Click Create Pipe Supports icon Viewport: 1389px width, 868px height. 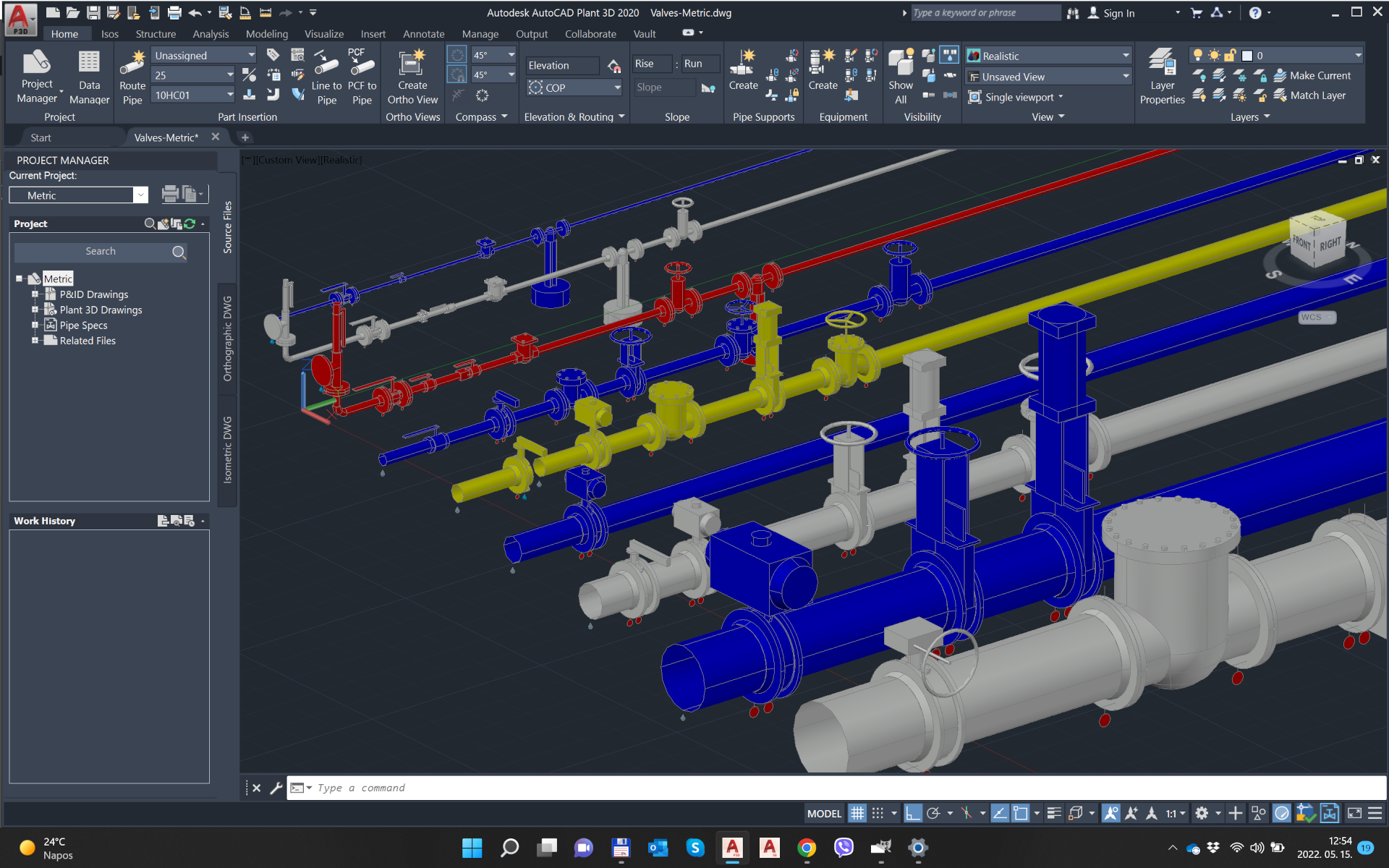pos(743,64)
